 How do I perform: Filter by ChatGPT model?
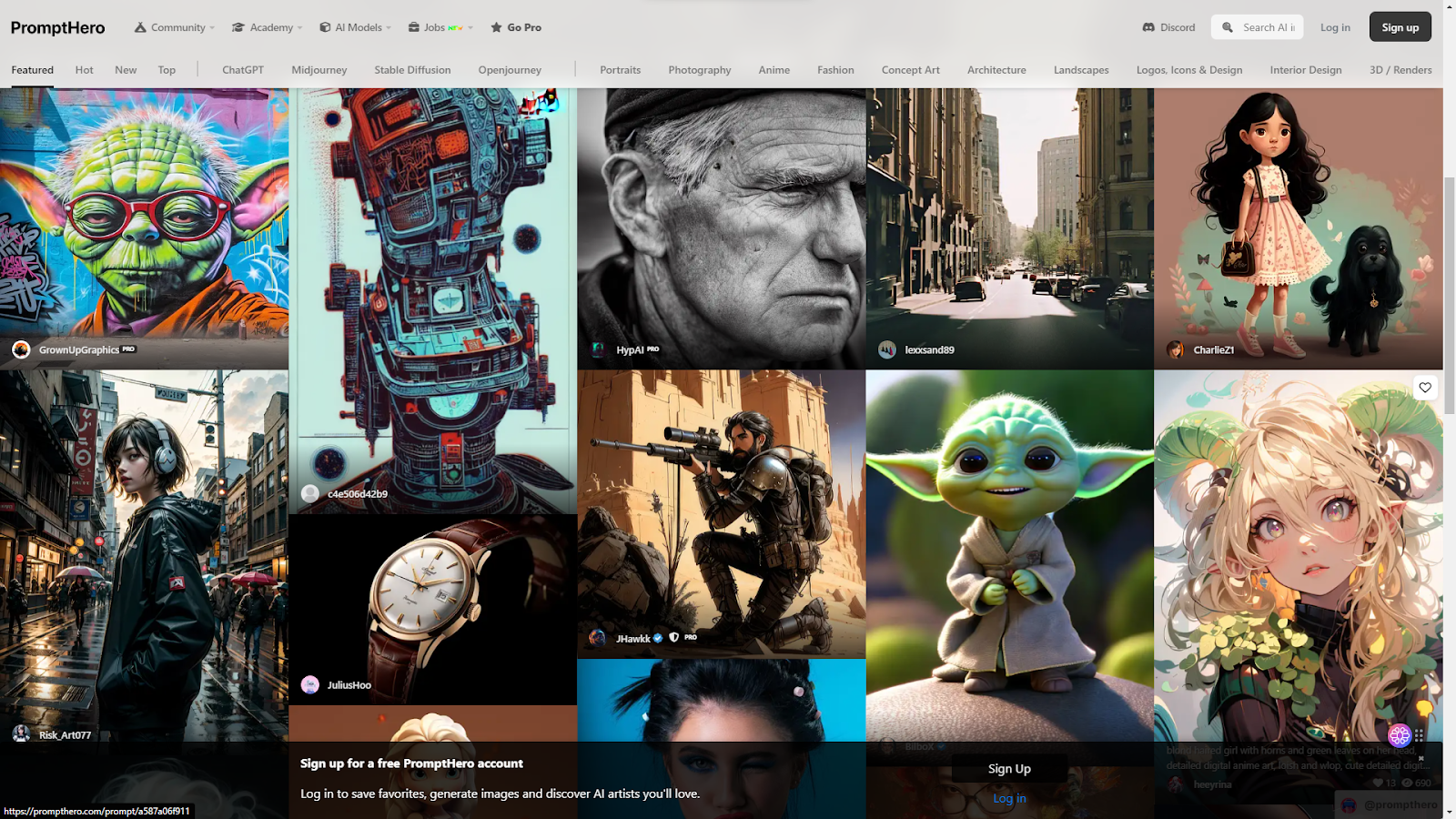pos(243,70)
